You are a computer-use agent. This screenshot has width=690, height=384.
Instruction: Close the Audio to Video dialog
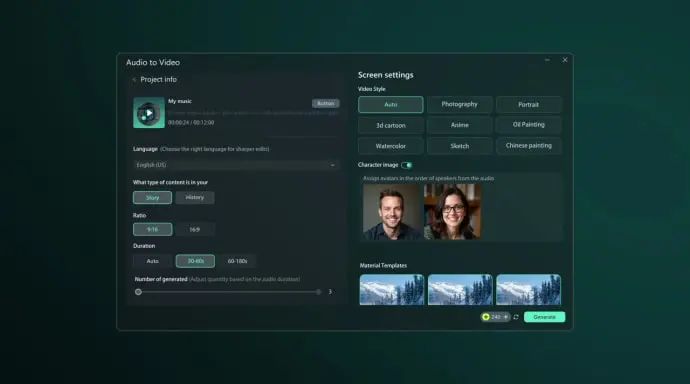point(565,60)
